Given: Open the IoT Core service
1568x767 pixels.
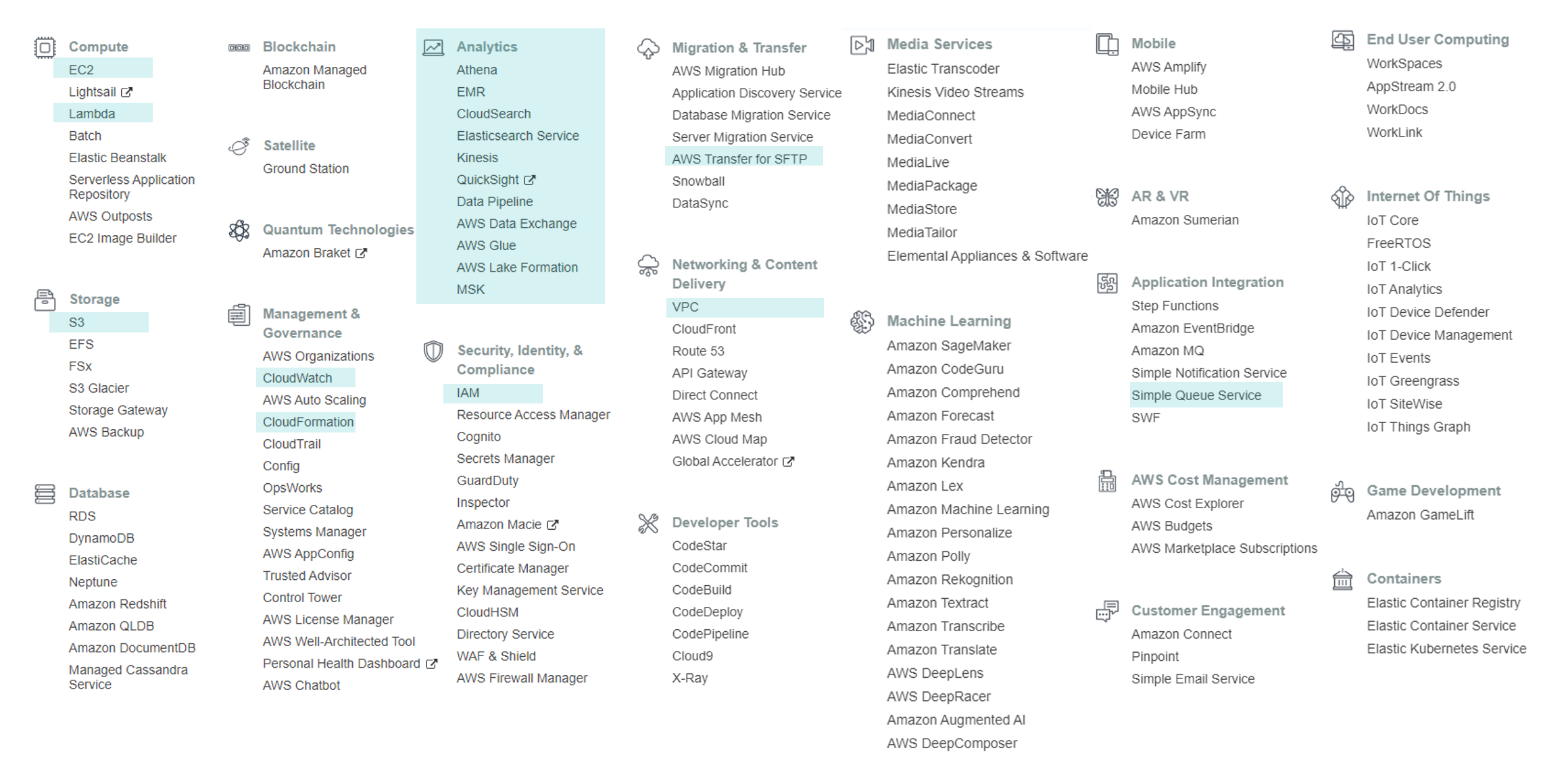Looking at the screenshot, I should (x=1392, y=220).
